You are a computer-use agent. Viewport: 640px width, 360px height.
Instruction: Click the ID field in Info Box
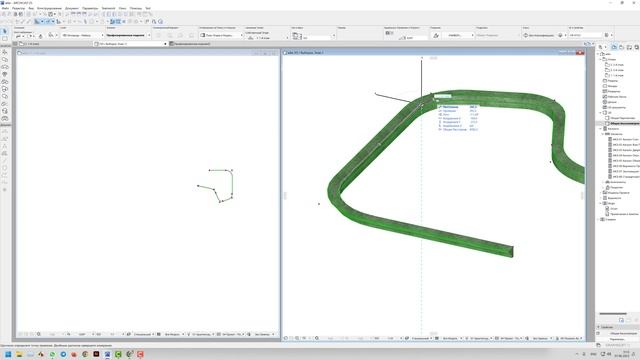tap(586, 36)
